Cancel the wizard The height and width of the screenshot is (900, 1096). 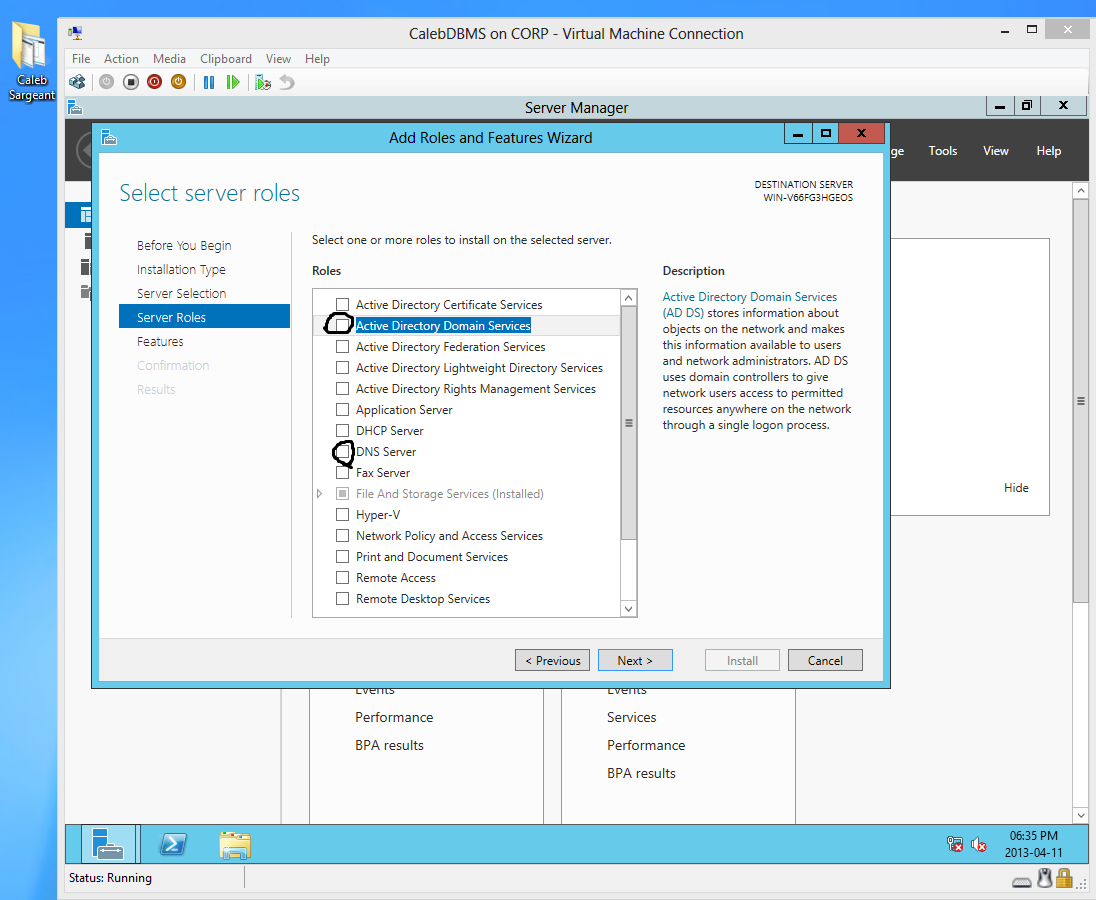coord(825,660)
